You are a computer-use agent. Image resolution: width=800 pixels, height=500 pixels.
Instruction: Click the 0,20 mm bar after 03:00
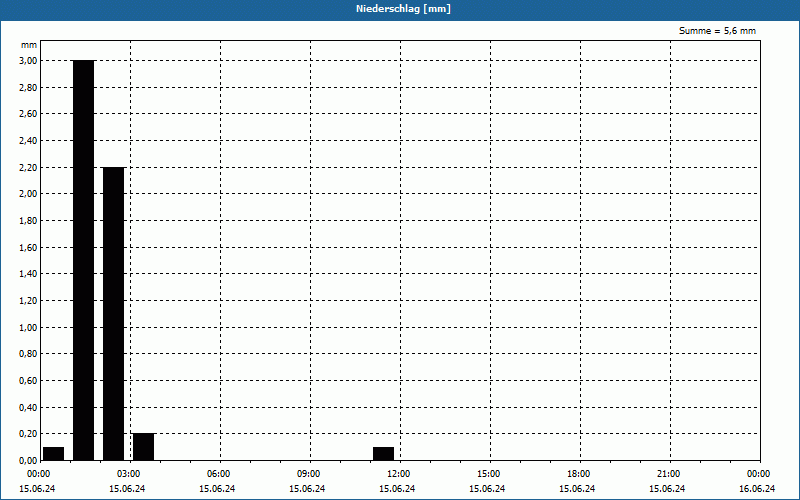(143, 447)
